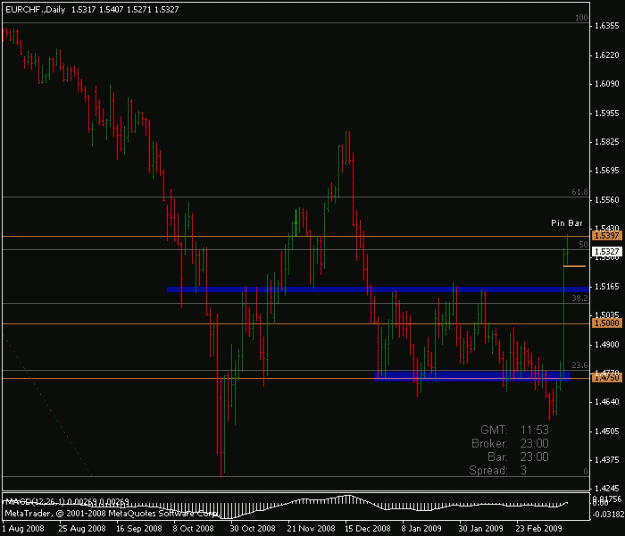Image resolution: width=625 pixels, height=536 pixels.
Task: Click the '23 Feb 2009' date label
Action: pos(539,529)
